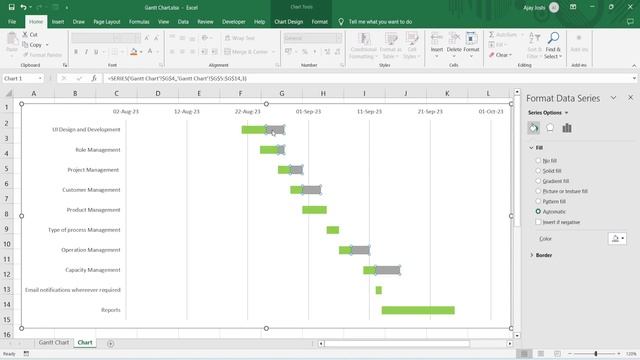Click the macro record icon in status bar
This screenshot has height=360, width=640.
pos(26,353)
